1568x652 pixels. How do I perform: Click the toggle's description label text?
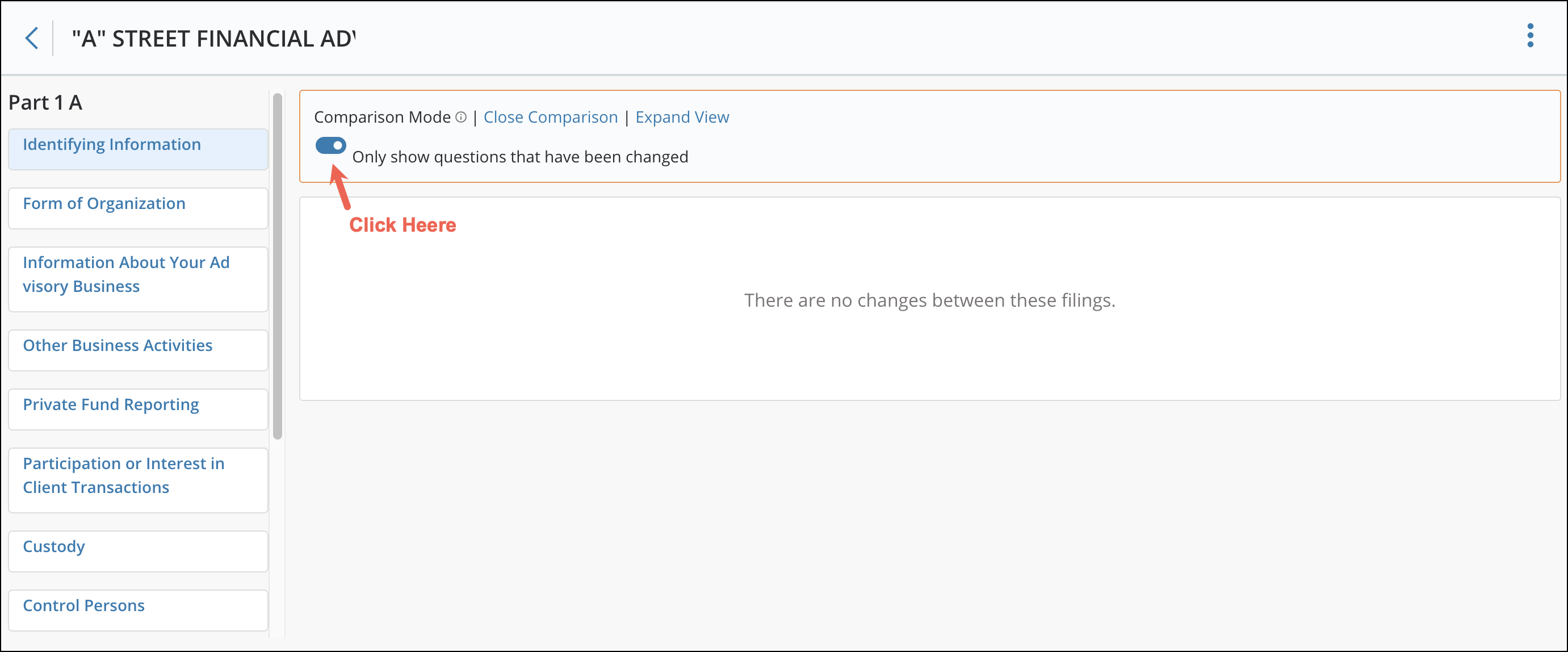coord(520,157)
